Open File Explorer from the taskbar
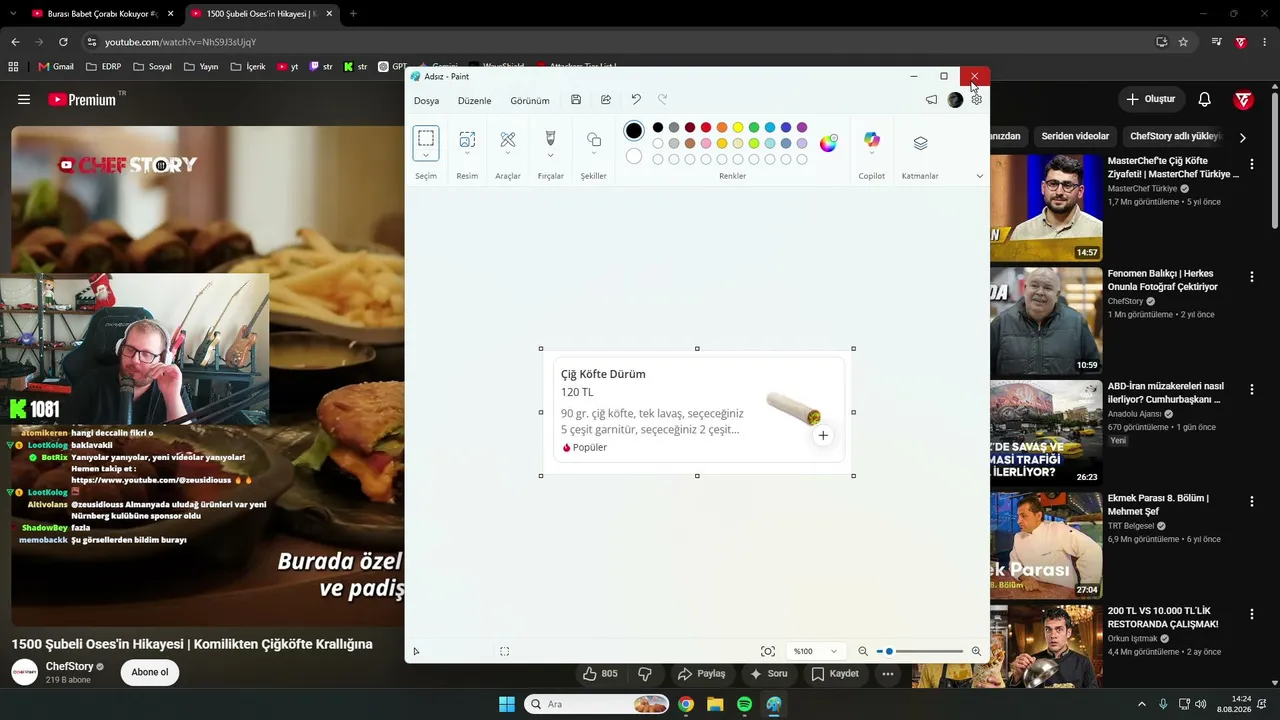Image resolution: width=1280 pixels, height=720 pixels. pyautogui.click(x=715, y=704)
